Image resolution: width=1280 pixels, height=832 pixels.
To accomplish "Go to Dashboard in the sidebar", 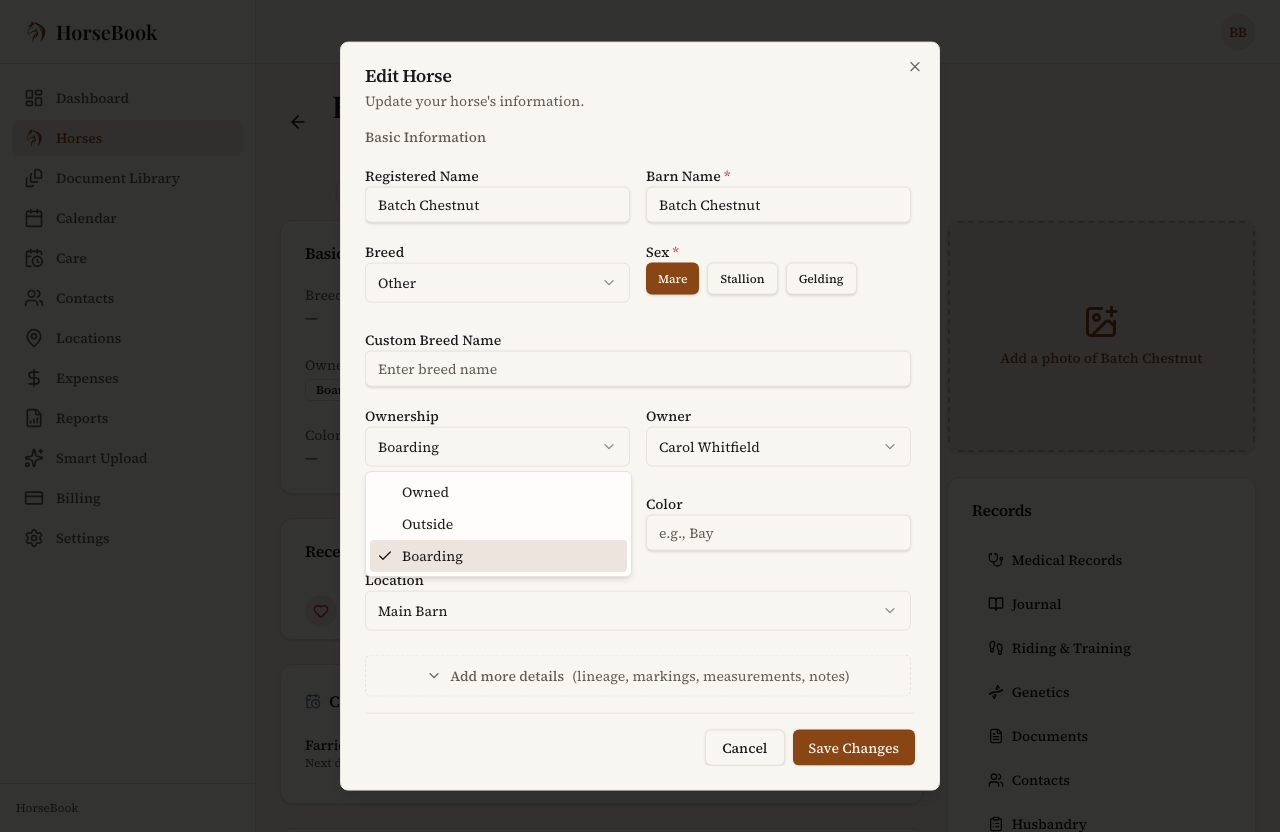I will click(x=127, y=98).
